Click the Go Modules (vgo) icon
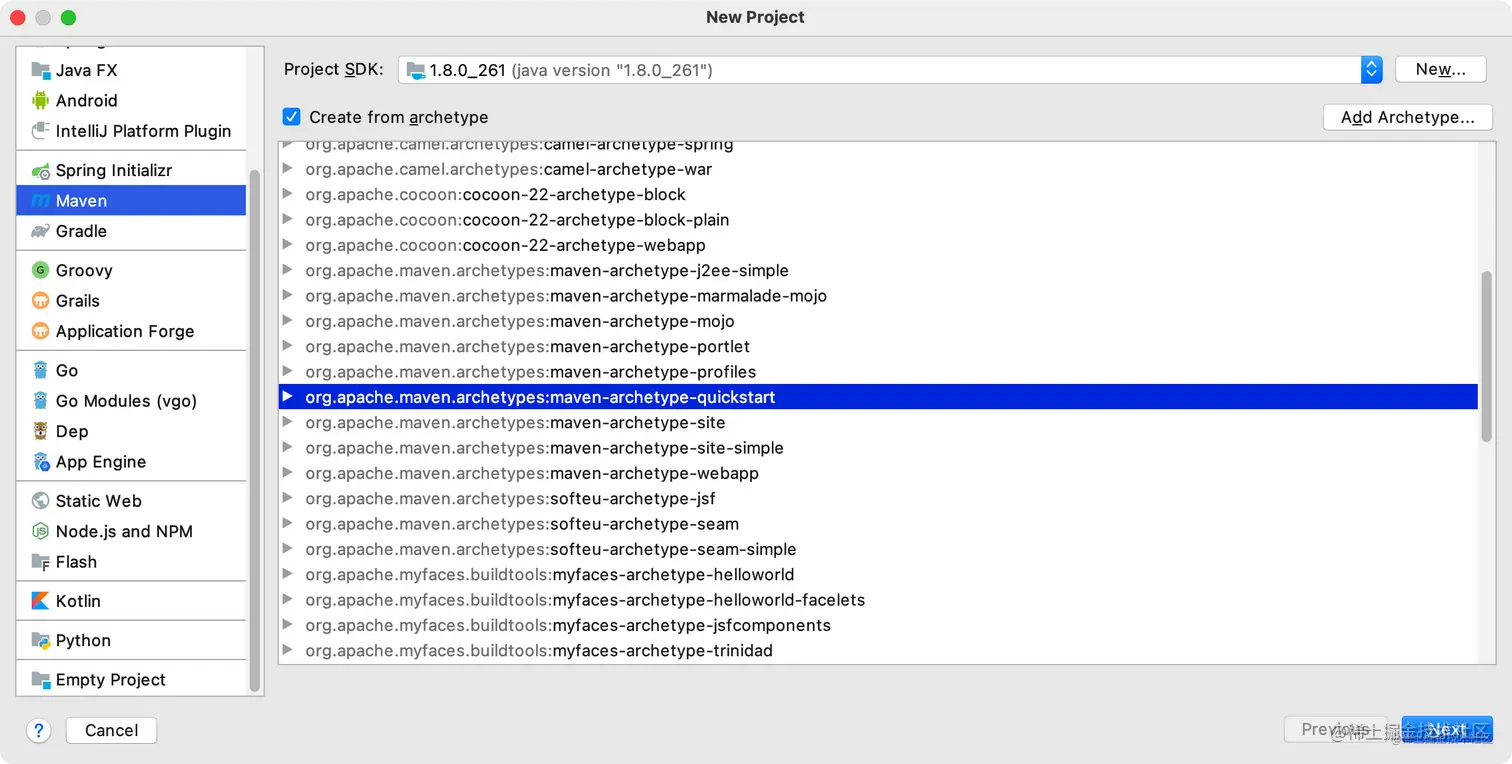1512x764 pixels. point(40,401)
